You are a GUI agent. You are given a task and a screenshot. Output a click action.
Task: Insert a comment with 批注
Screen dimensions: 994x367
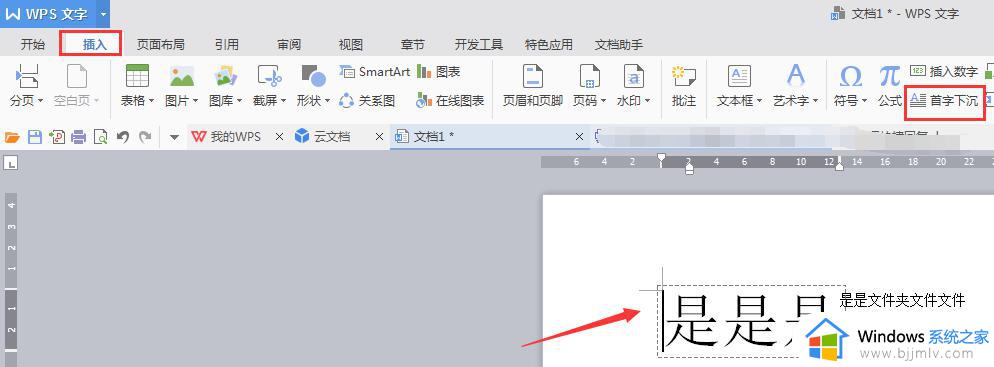[684, 86]
